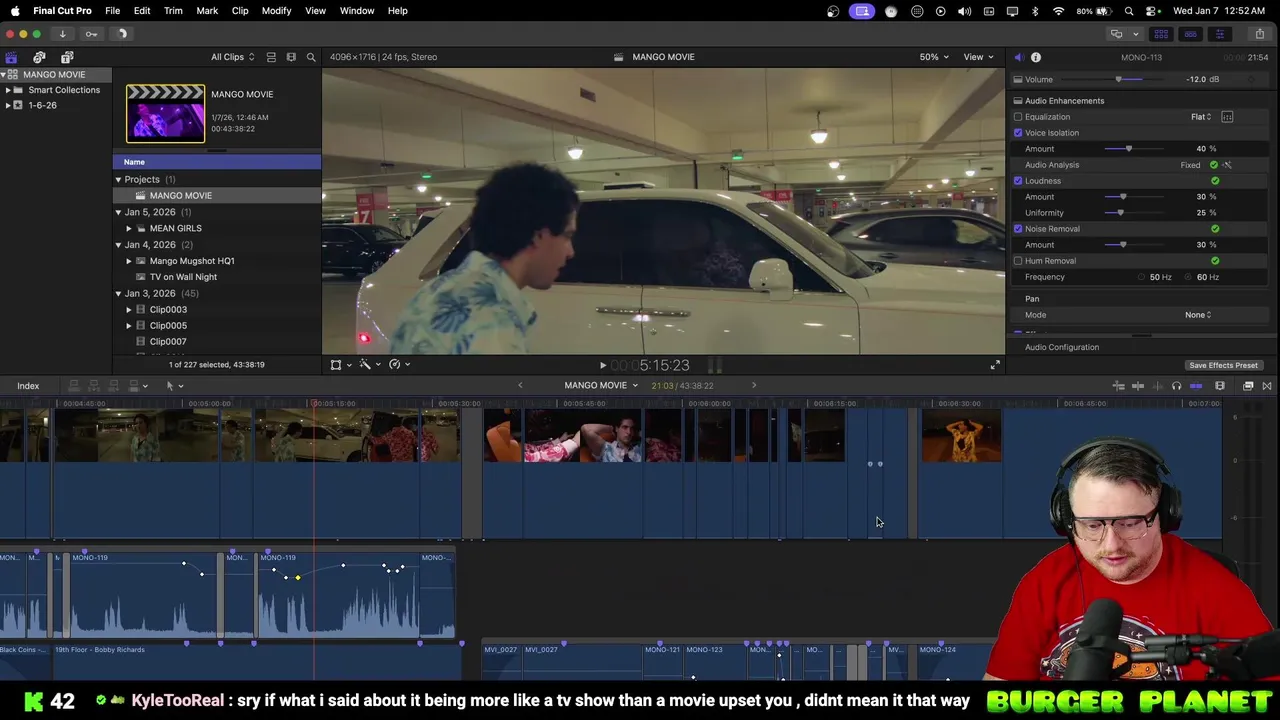Open the retime speed menu
The width and height of the screenshot is (1280, 720).
398,365
